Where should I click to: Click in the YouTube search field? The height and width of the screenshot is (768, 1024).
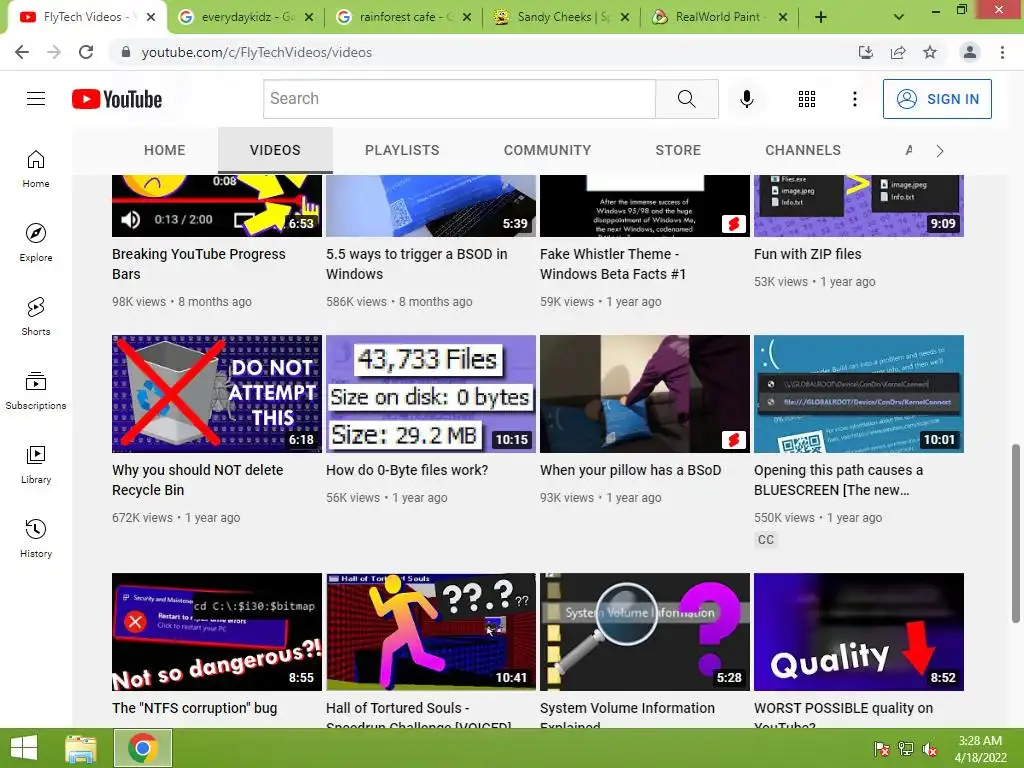tap(459, 99)
